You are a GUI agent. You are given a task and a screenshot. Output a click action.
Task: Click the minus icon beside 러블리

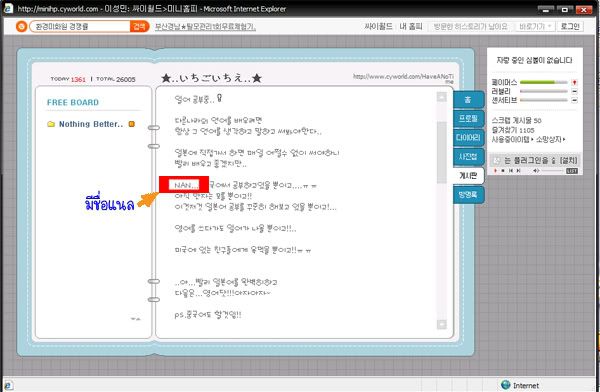point(574,91)
